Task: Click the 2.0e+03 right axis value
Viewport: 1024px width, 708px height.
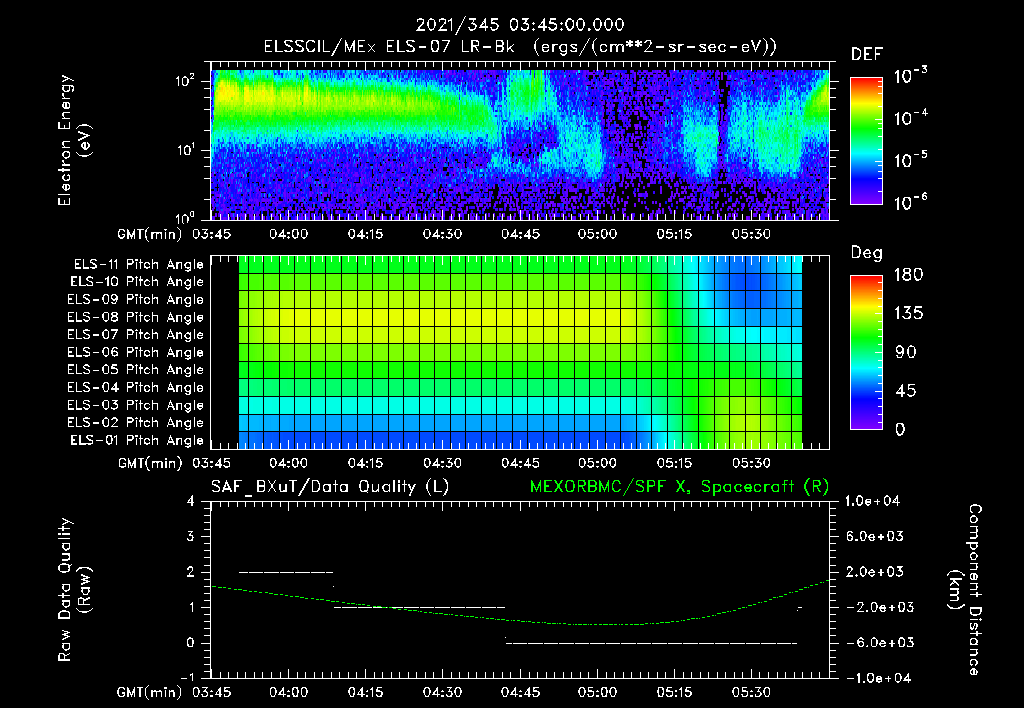Action: point(874,572)
